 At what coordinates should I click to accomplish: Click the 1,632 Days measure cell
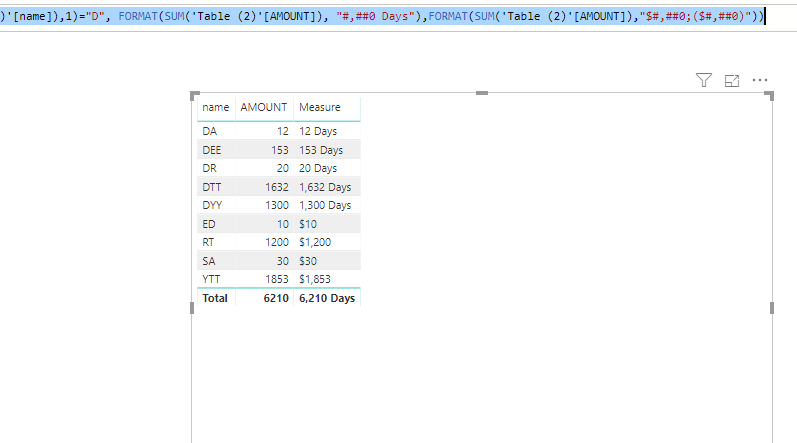pyautogui.click(x=325, y=187)
